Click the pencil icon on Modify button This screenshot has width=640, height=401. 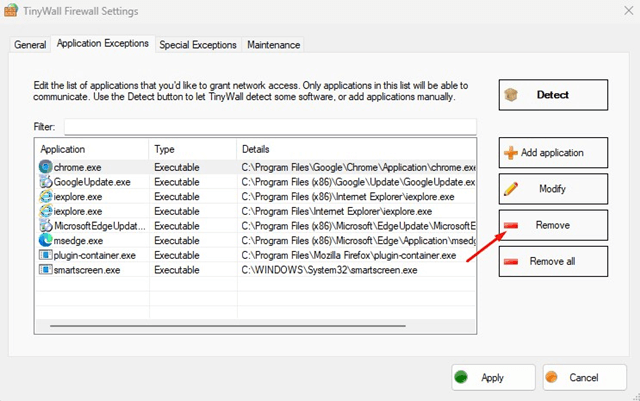511,189
